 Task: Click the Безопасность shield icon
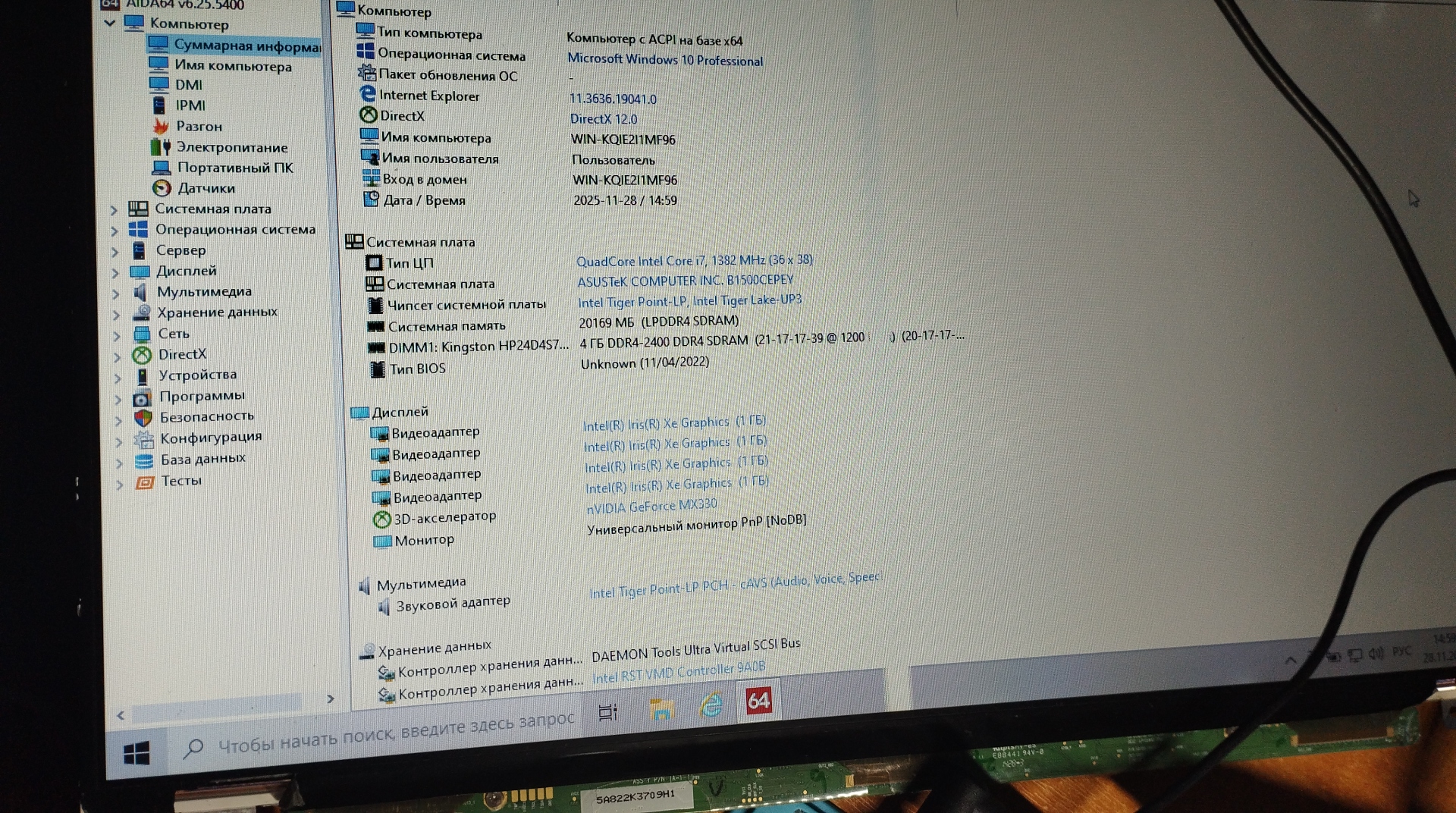pos(143,417)
